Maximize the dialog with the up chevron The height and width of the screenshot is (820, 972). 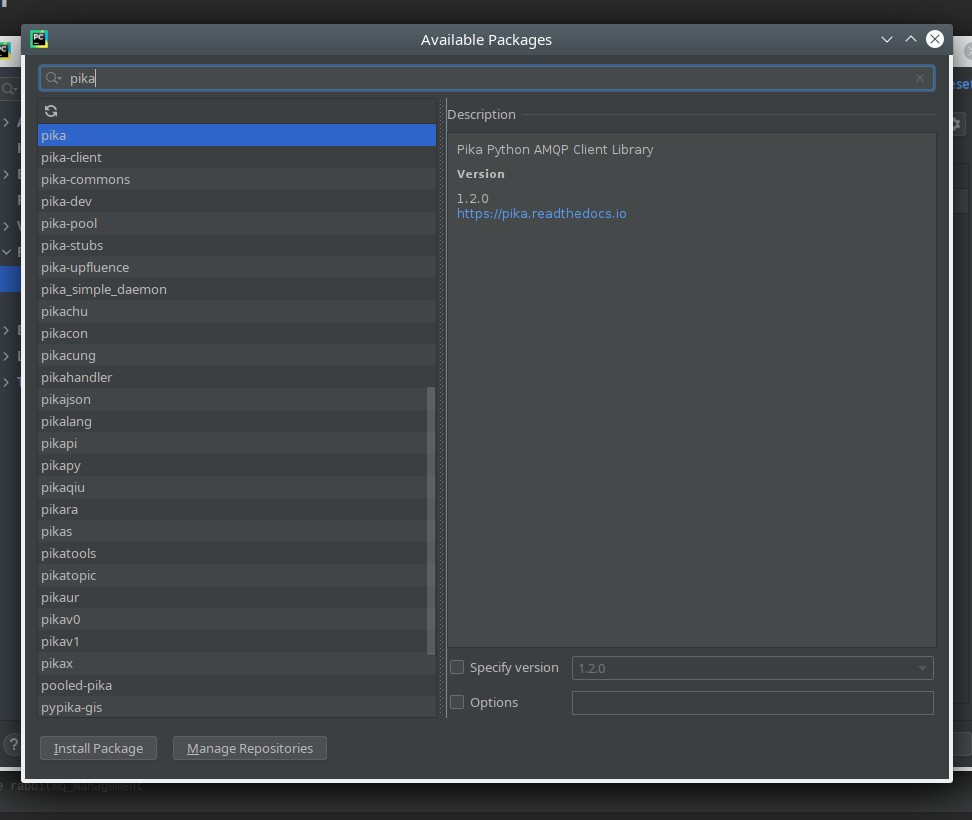911,39
